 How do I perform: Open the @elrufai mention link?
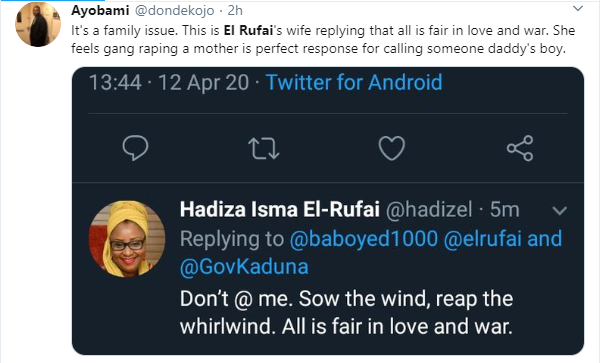(x=482, y=239)
